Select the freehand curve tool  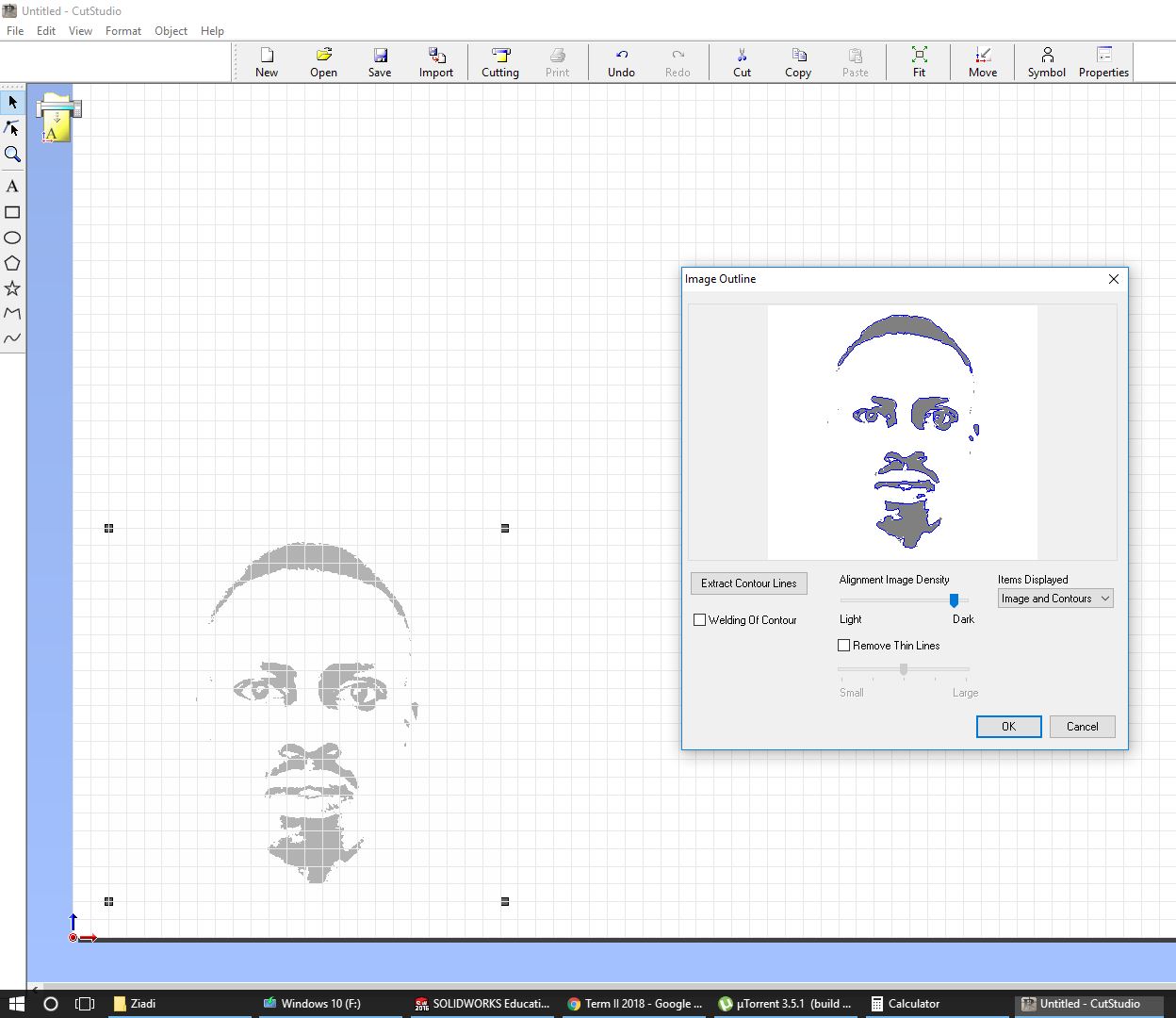[12, 337]
